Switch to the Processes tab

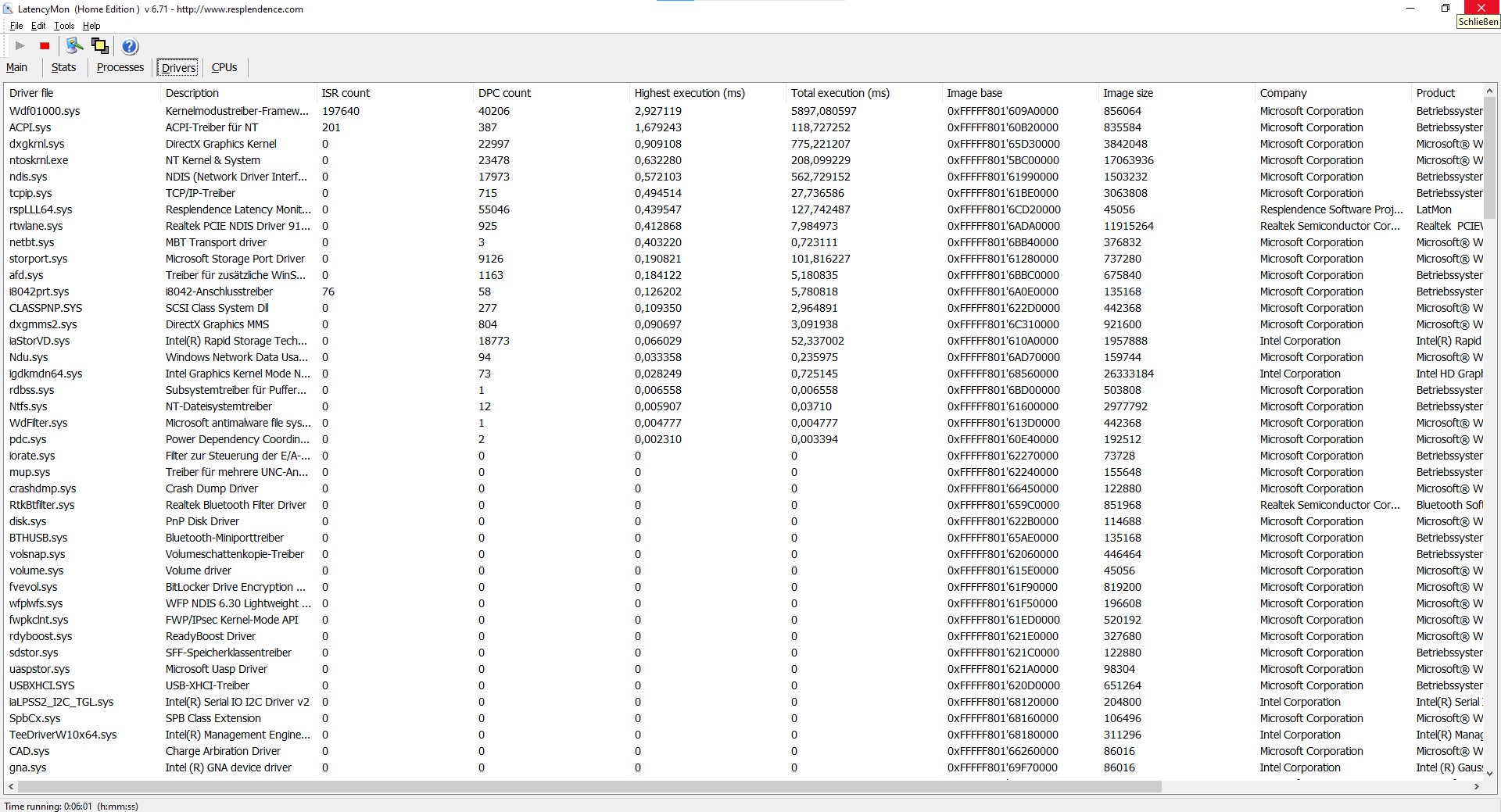click(120, 68)
